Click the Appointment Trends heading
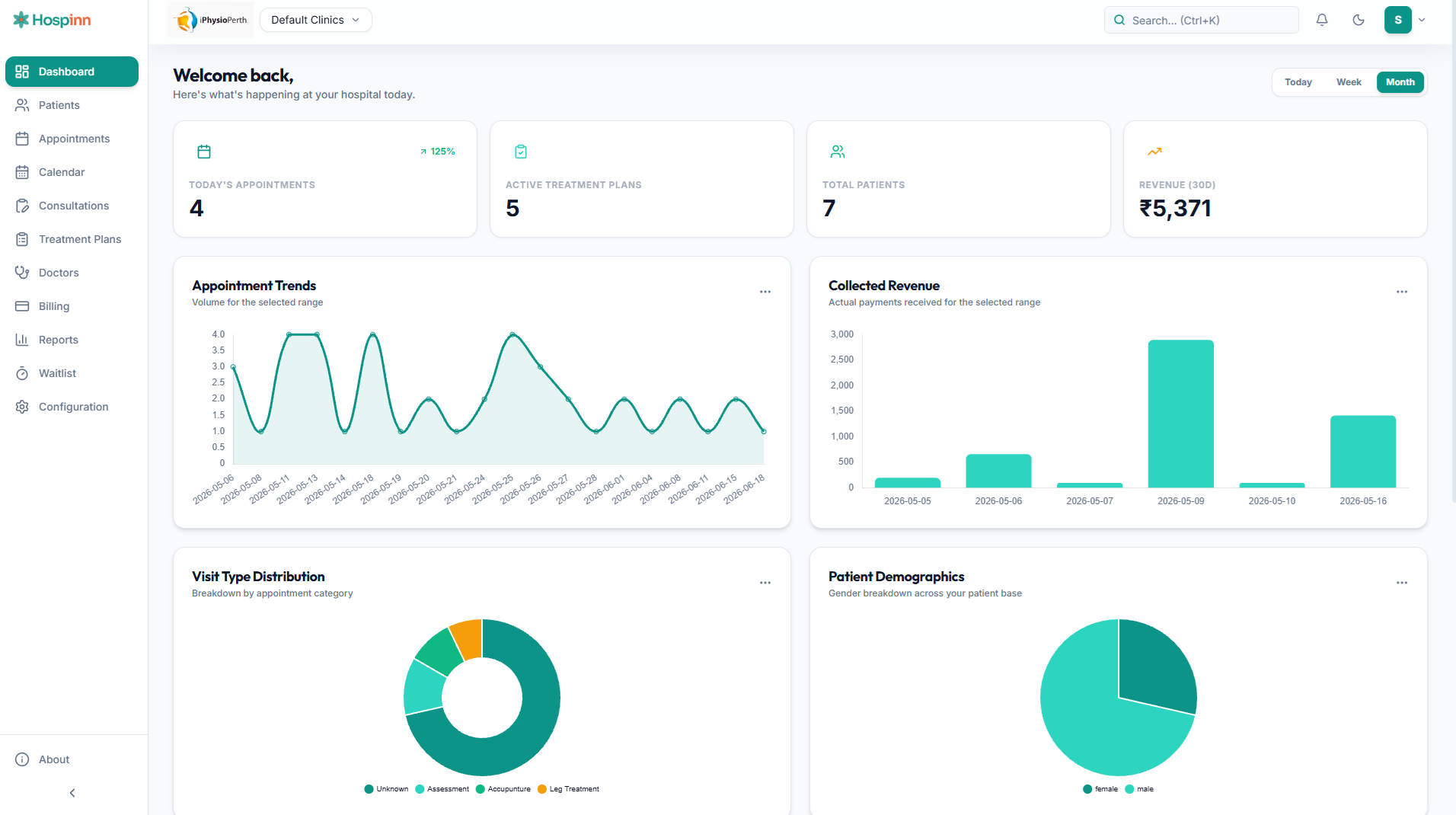This screenshot has width=1456, height=815. 254,286
